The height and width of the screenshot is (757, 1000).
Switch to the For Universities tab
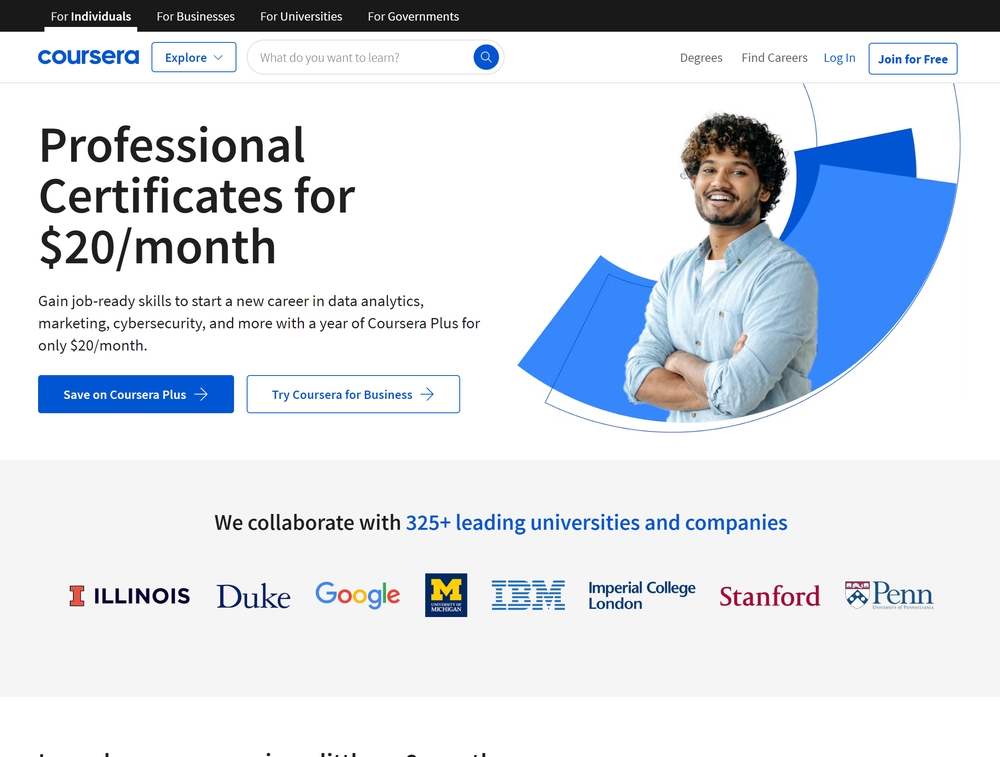coord(301,16)
